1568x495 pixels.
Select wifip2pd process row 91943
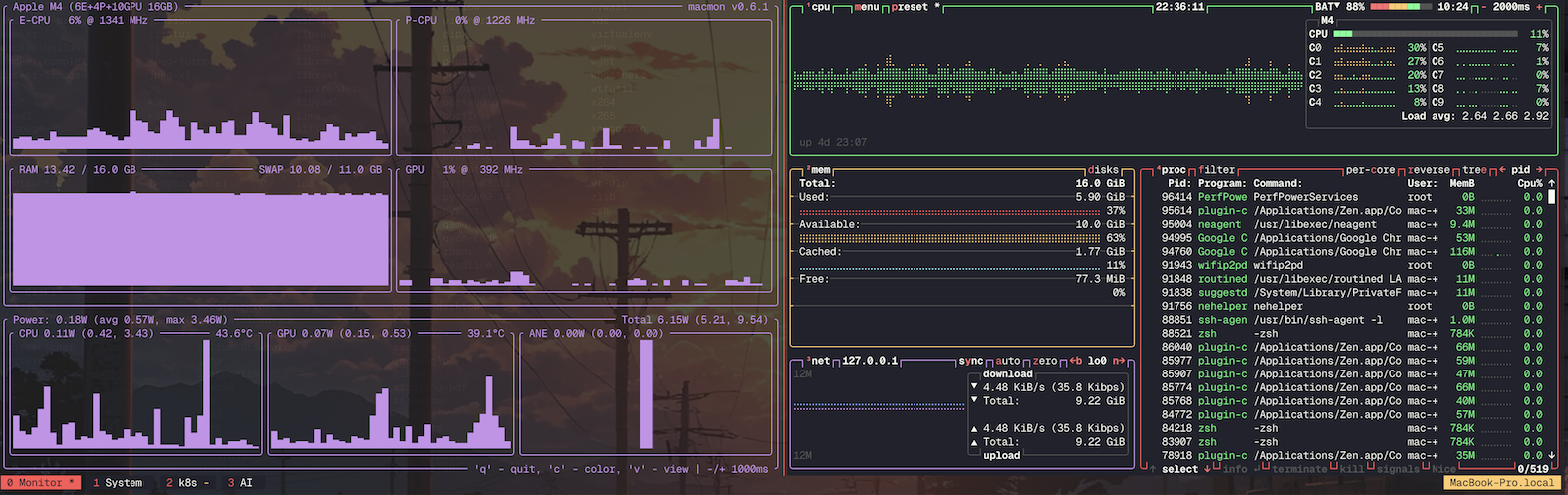pyautogui.click(x=1352, y=265)
